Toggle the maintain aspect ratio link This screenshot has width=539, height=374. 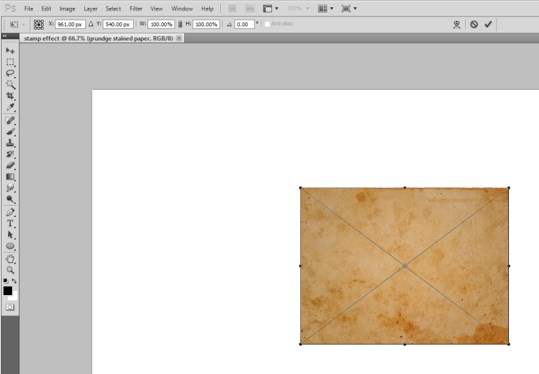pyautogui.click(x=180, y=24)
